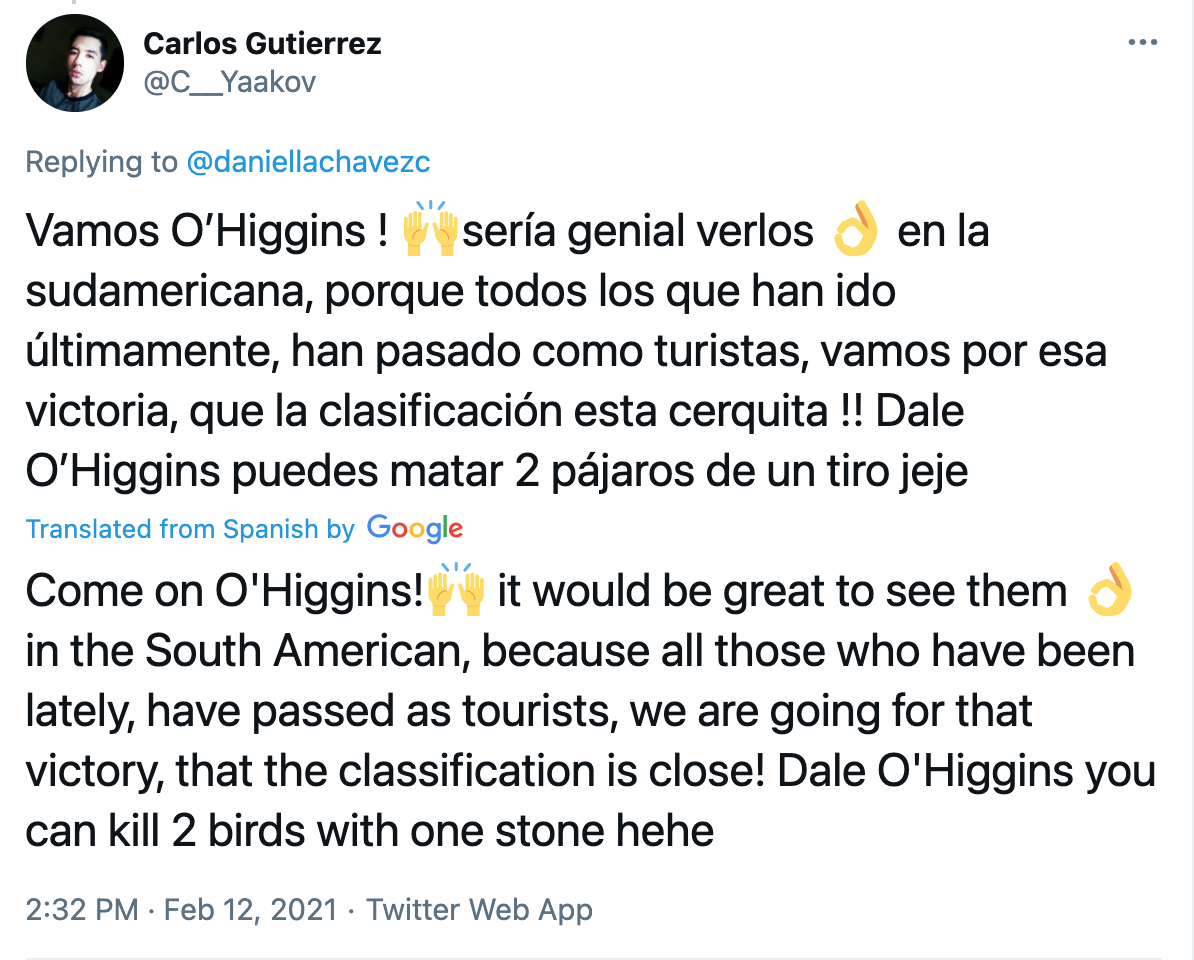Click "Vamos O'Higgins" at tweet start

click(196, 230)
